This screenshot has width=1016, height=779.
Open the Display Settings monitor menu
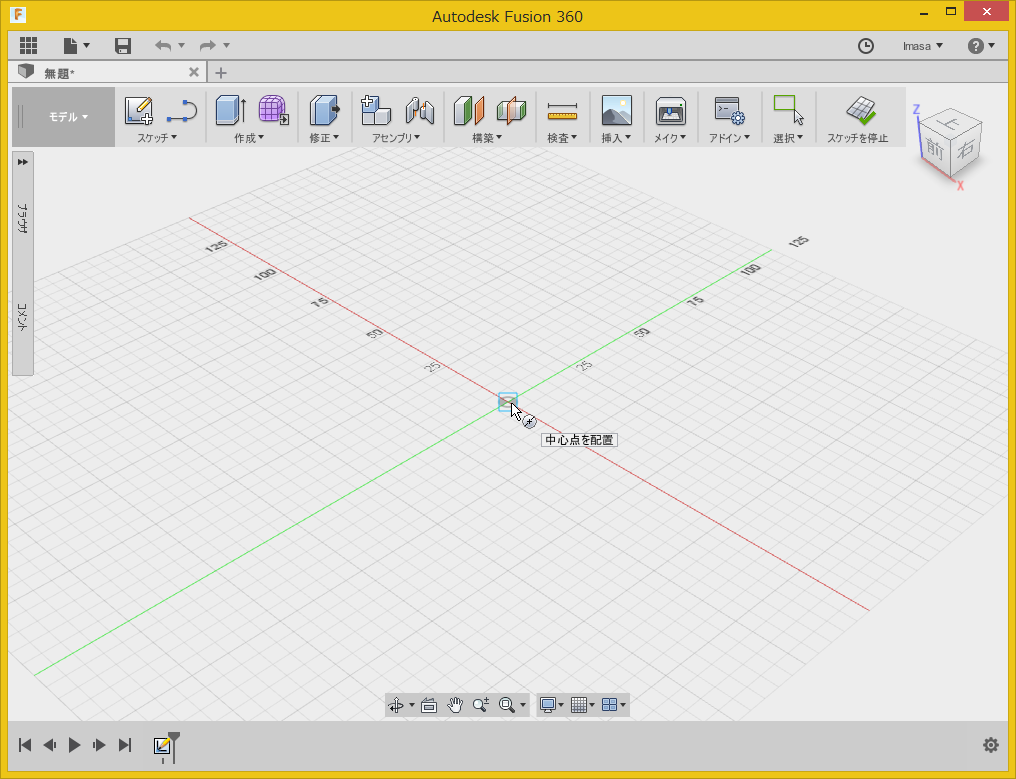point(551,705)
